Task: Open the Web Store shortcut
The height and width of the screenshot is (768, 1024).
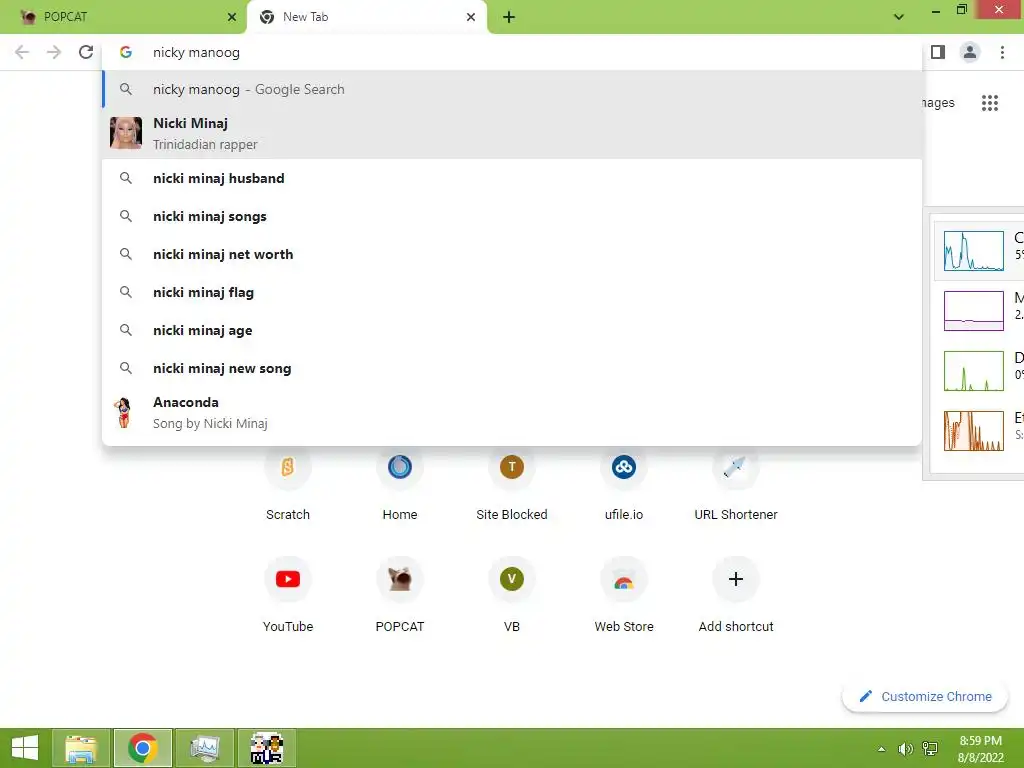Action: 624,594
